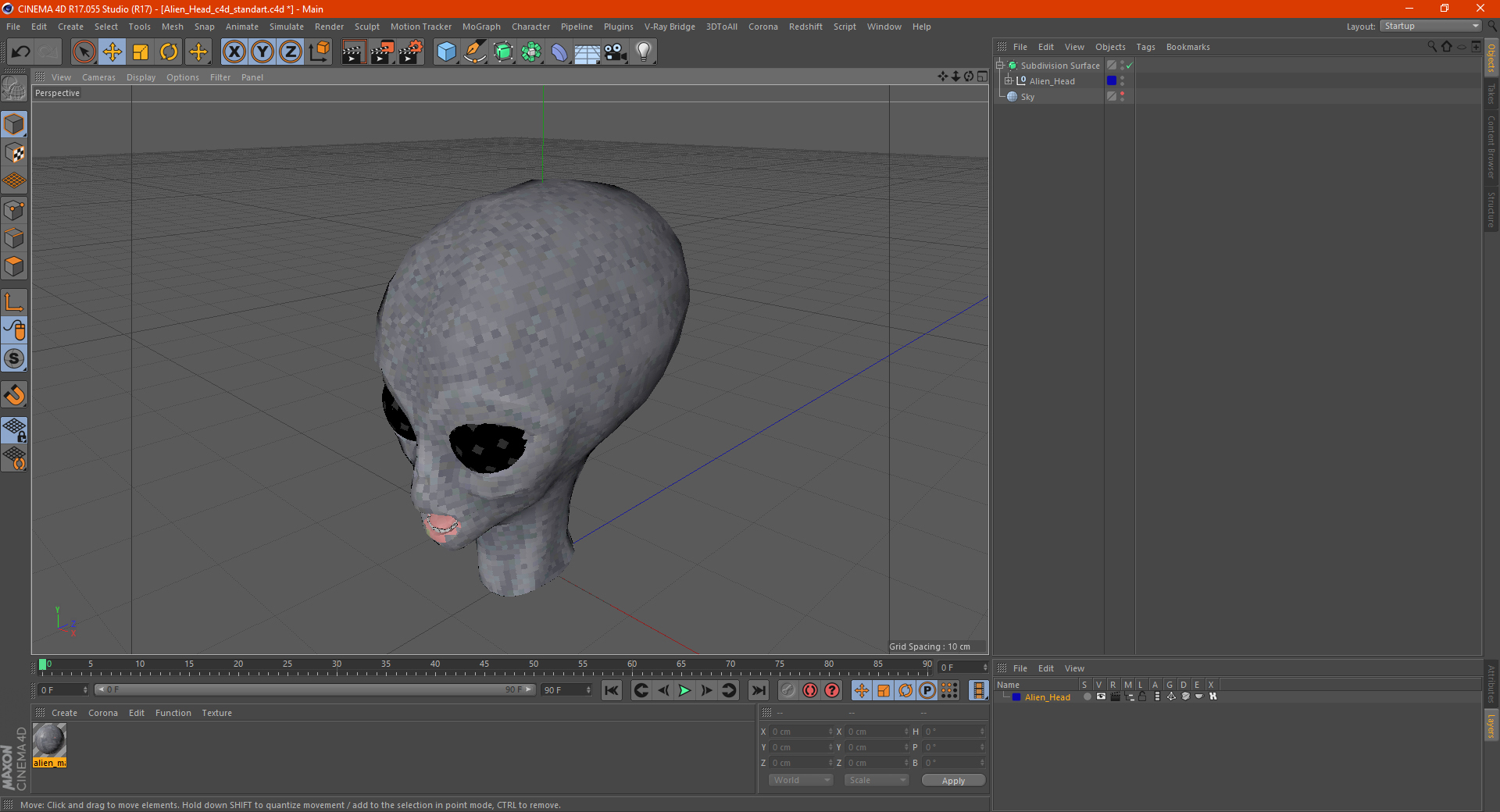Toggle Alien_Head visibility dots
1500x812 pixels.
1123,80
